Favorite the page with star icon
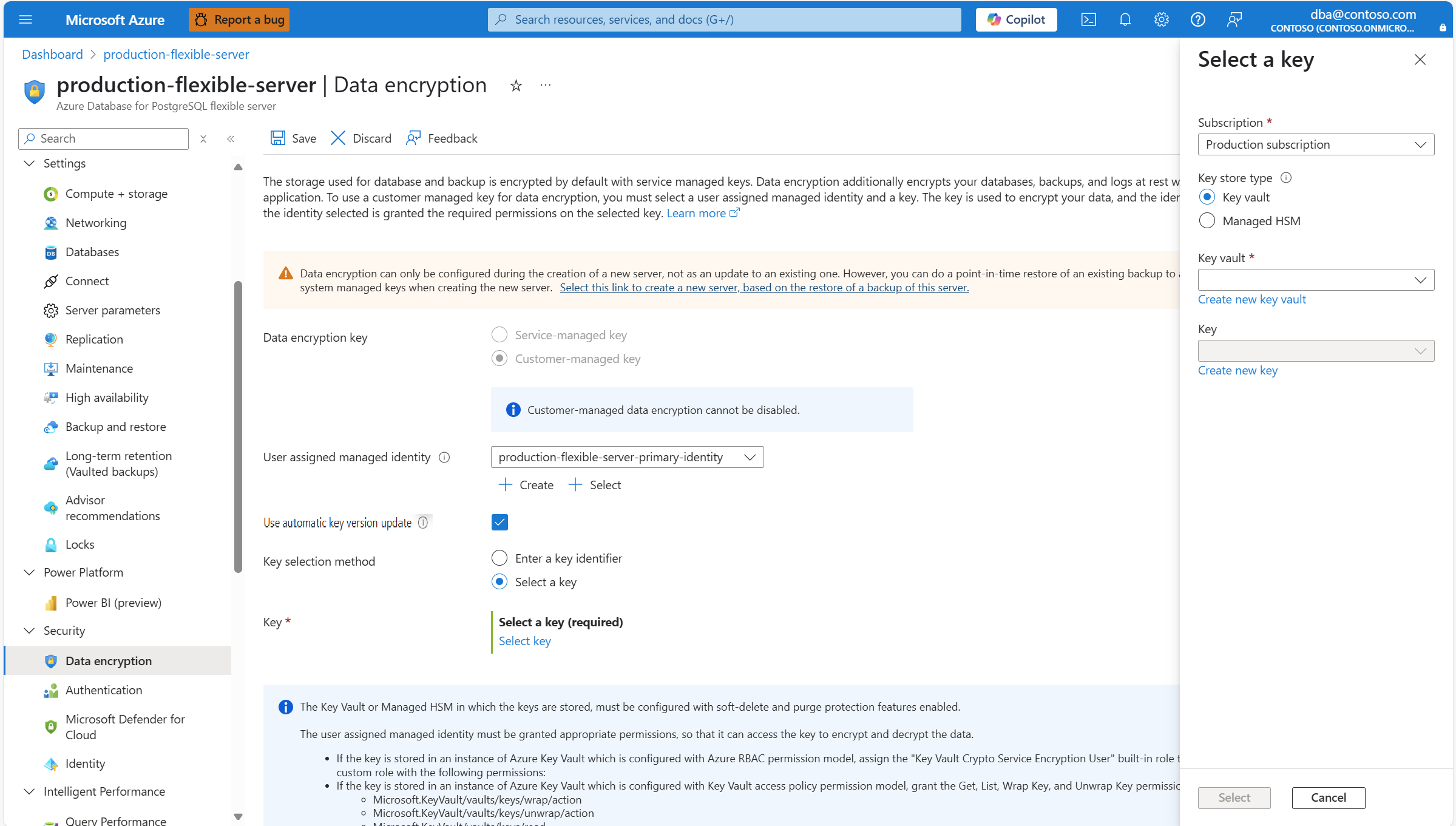The height and width of the screenshot is (826, 1456). tap(516, 86)
